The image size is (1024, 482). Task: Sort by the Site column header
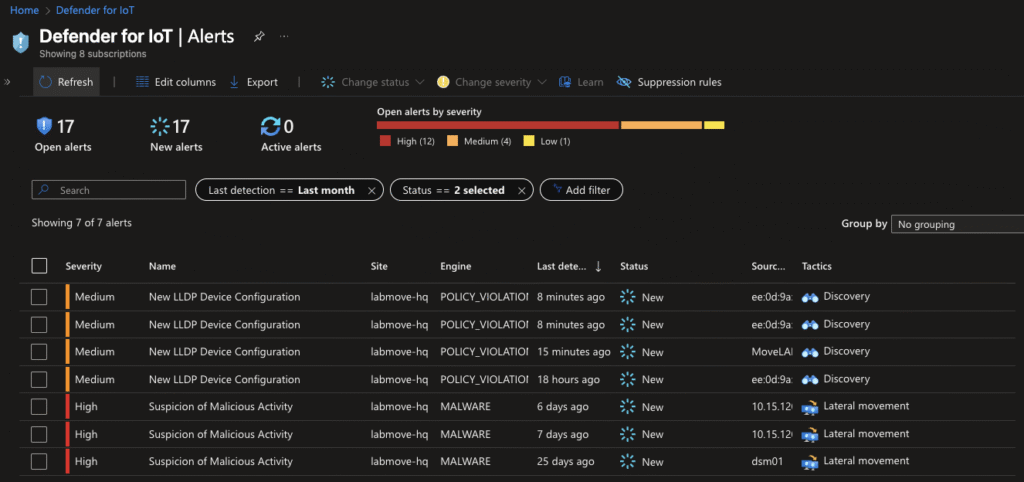(x=379, y=266)
